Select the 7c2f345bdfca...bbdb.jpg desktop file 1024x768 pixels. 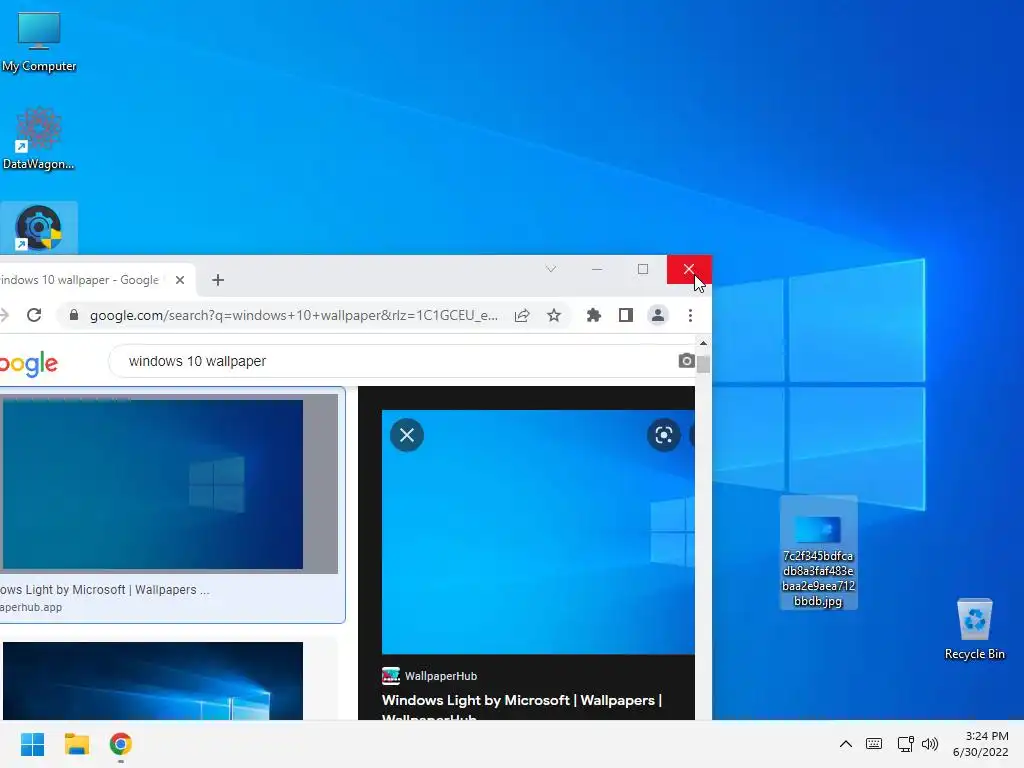coord(818,552)
